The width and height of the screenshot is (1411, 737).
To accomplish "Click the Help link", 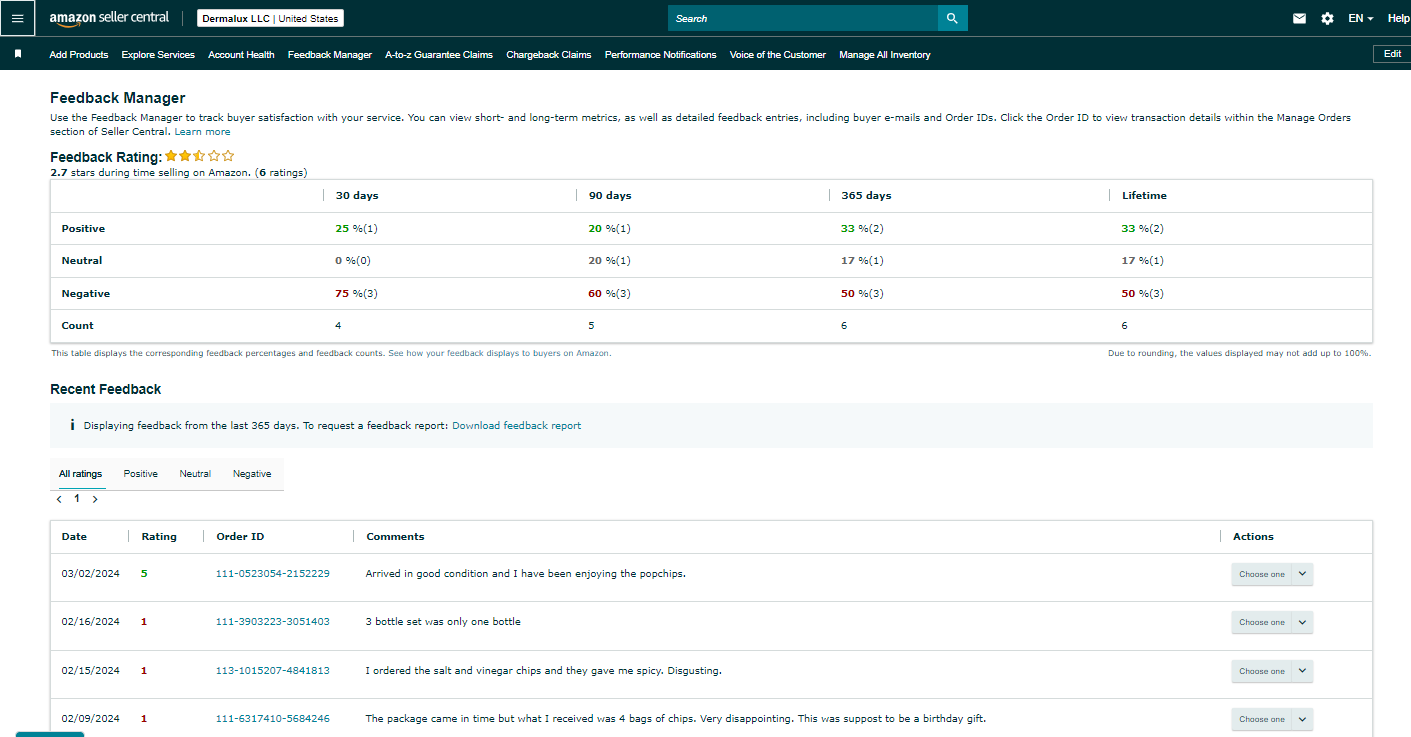I will [x=1399, y=18].
